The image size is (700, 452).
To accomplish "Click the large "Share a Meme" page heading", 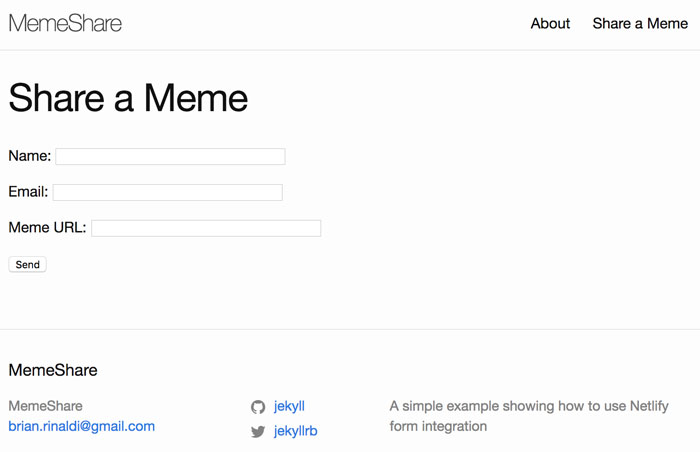I will click(x=128, y=98).
